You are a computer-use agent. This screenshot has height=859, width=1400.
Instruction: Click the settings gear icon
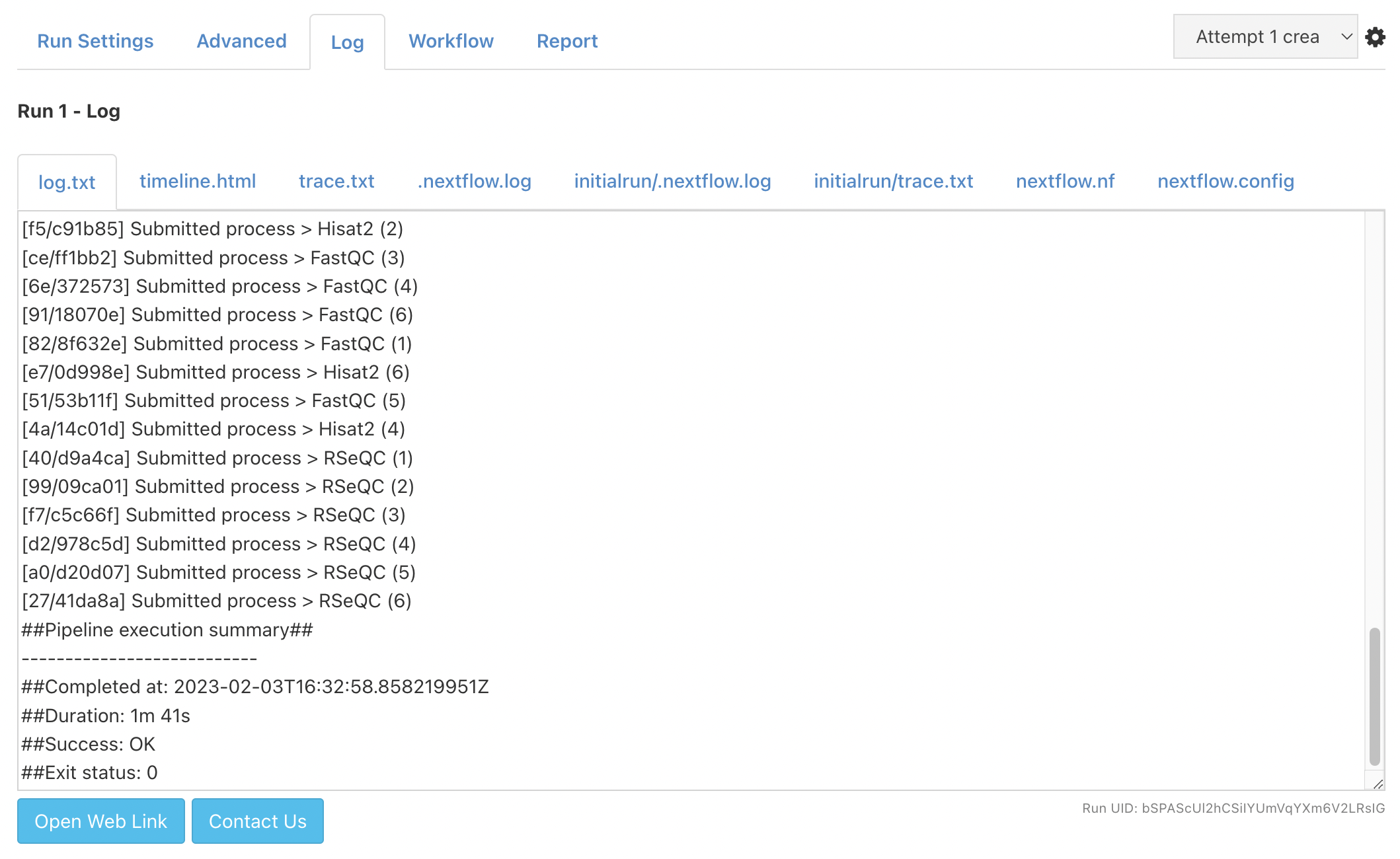[x=1376, y=37]
